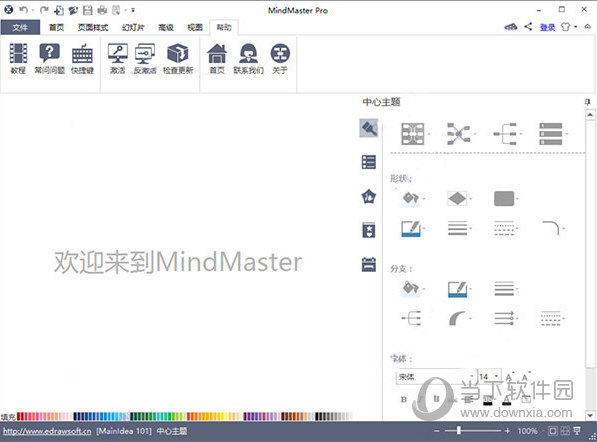Open shape fill color dropdown
597x442 pixels.
pos(413,198)
